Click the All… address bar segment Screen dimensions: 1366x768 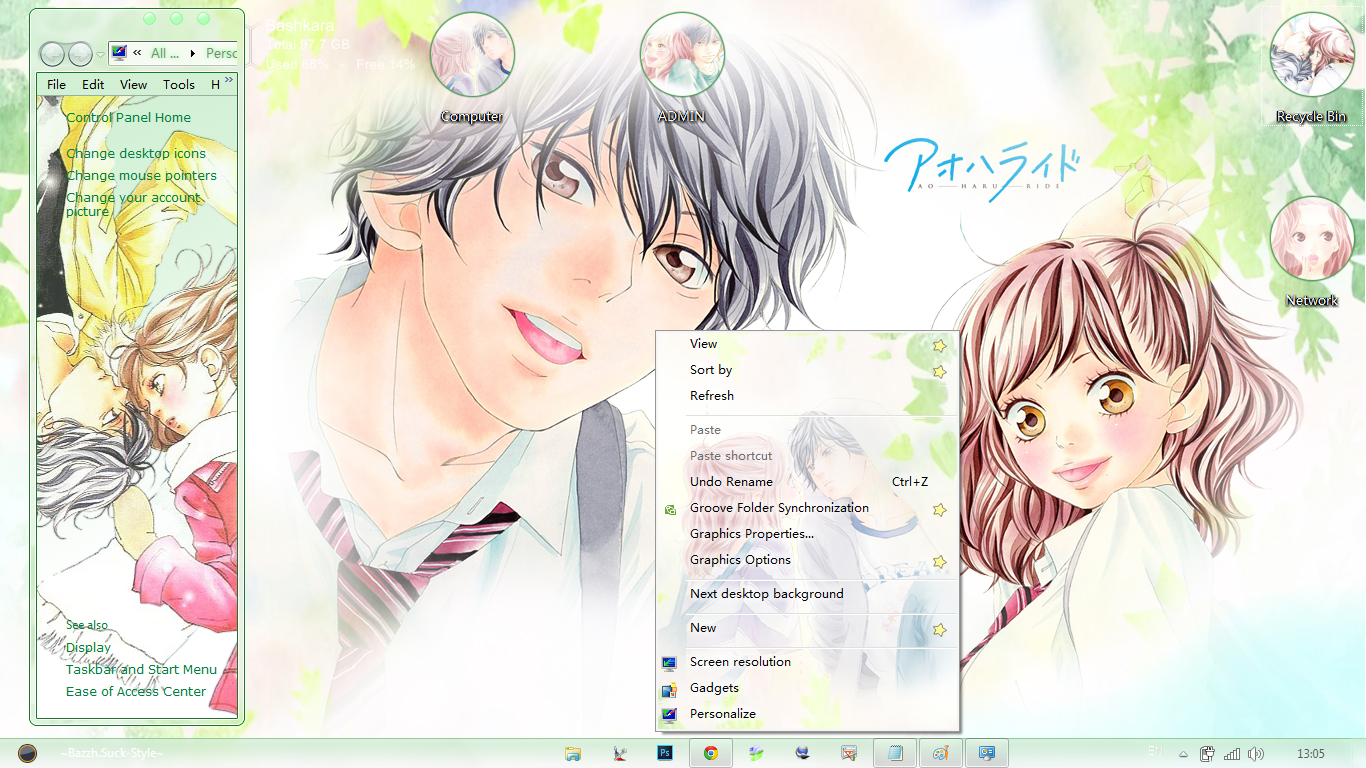(165, 53)
